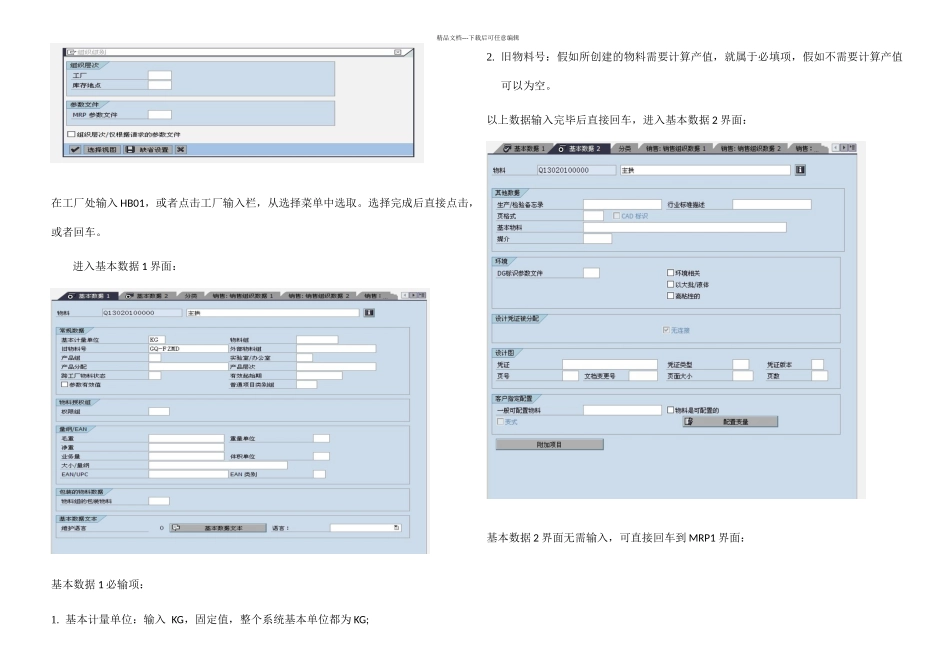Open 销售: 销售组织数据 1 tab in the left screen
Image resolution: width=950 pixels, height=672 pixels.
242,296
